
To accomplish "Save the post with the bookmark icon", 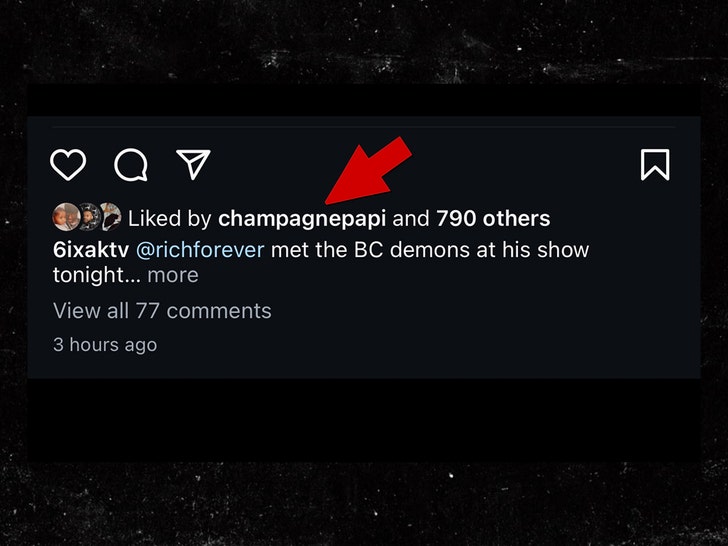I will coord(655,164).
